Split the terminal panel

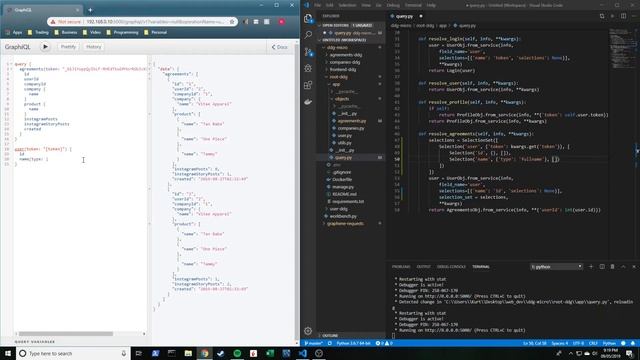(602, 267)
